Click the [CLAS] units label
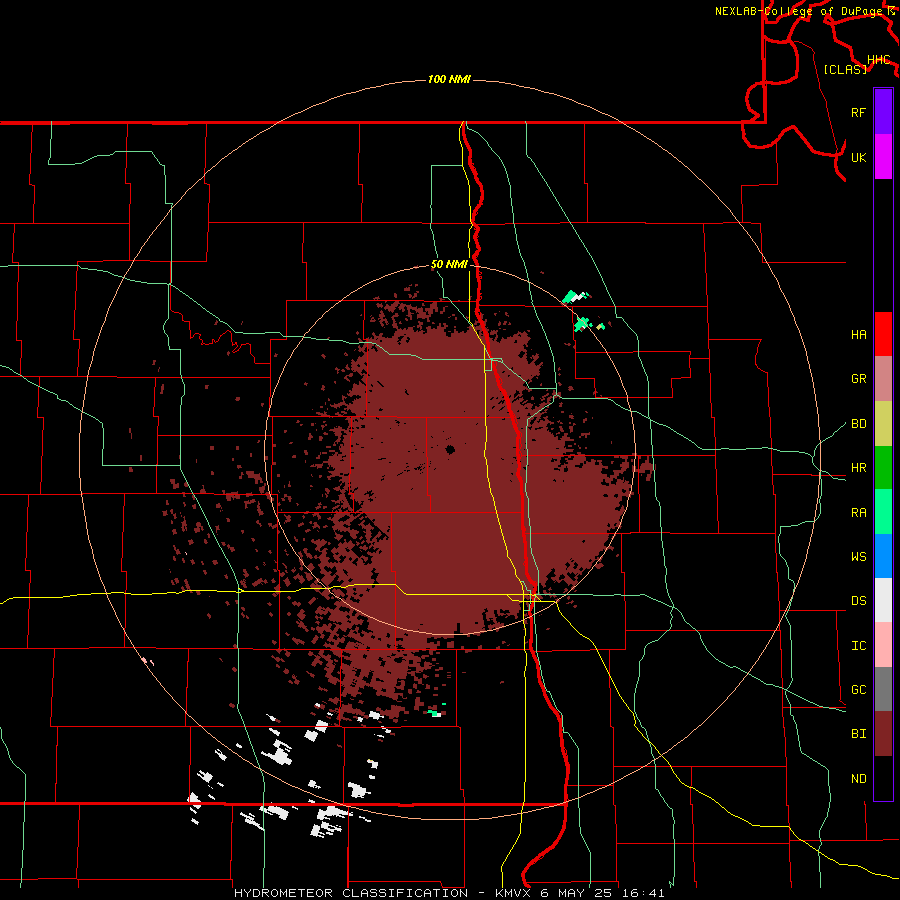 coord(845,69)
